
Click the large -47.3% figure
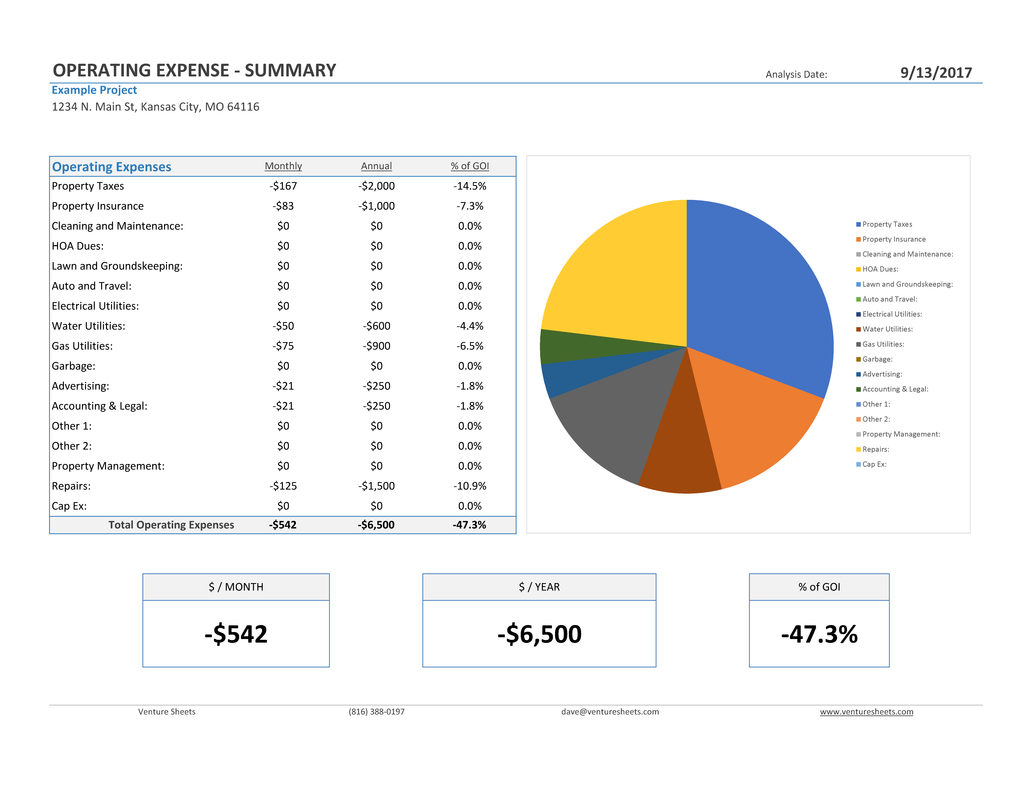pyautogui.click(x=819, y=634)
